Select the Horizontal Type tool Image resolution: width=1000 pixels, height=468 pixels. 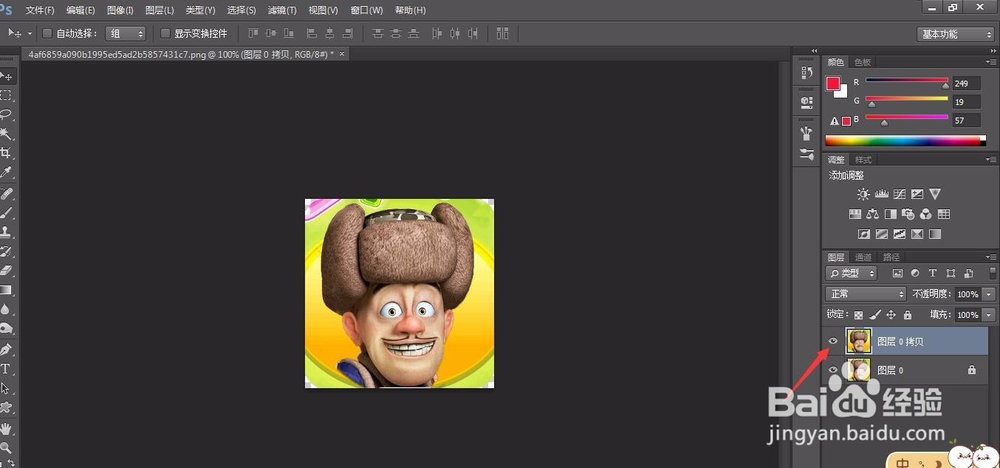pyautogui.click(x=6, y=369)
